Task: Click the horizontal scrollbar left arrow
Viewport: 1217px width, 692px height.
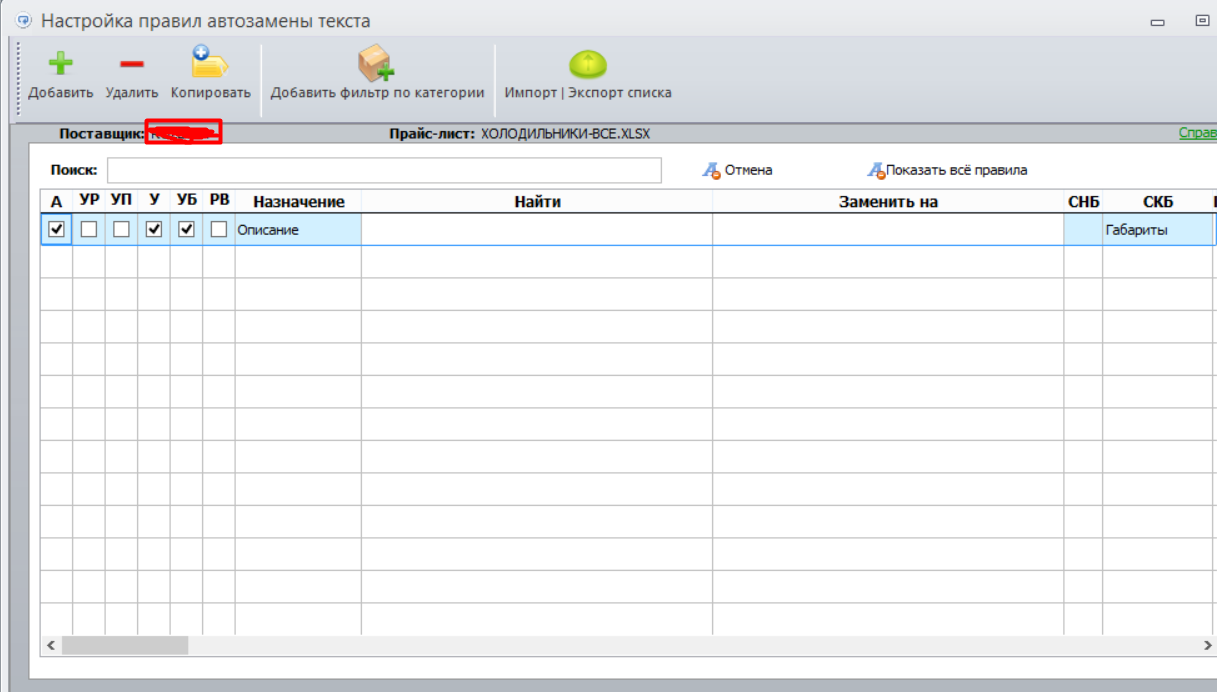Action: point(52,646)
